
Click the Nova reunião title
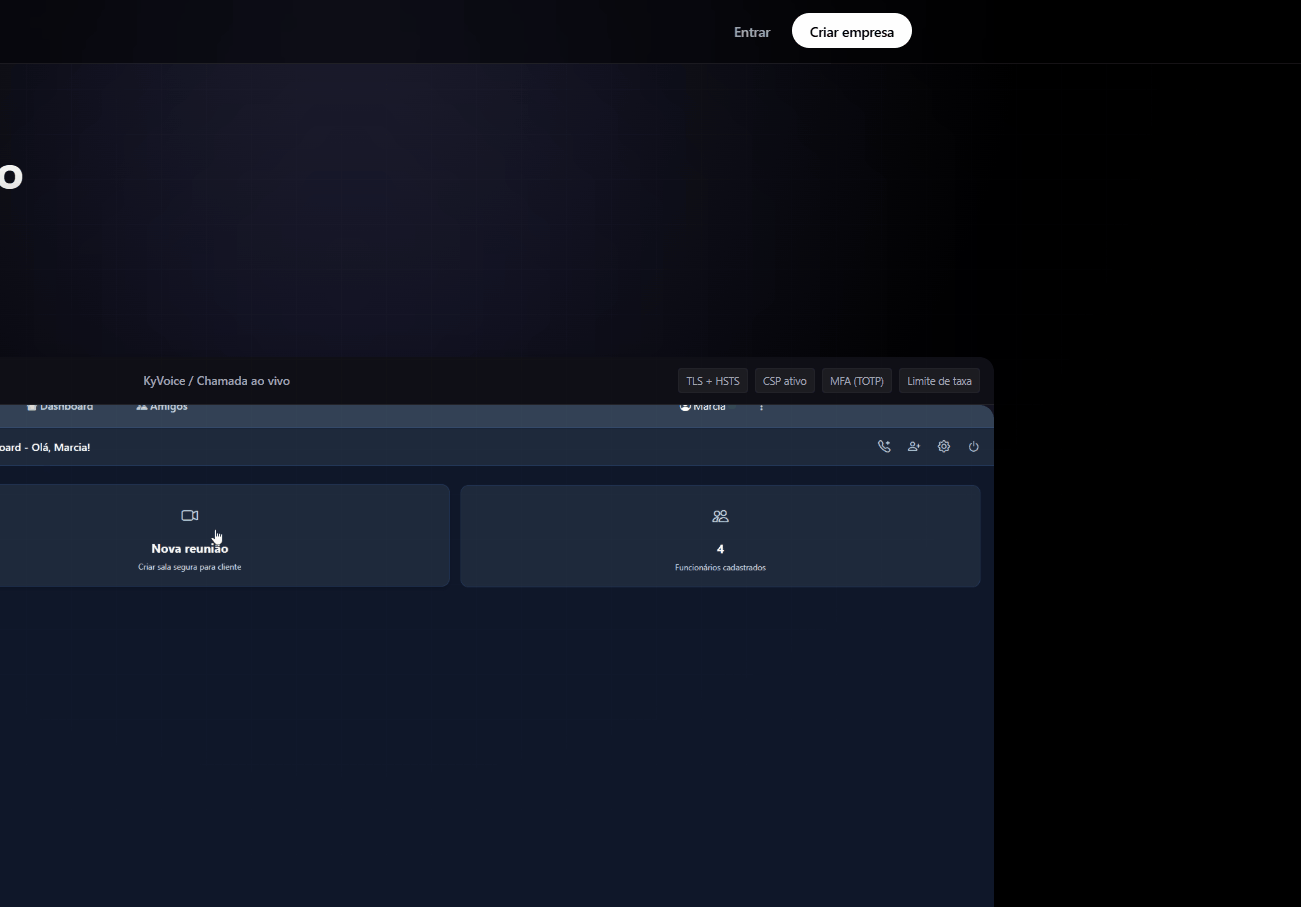[x=189, y=549]
